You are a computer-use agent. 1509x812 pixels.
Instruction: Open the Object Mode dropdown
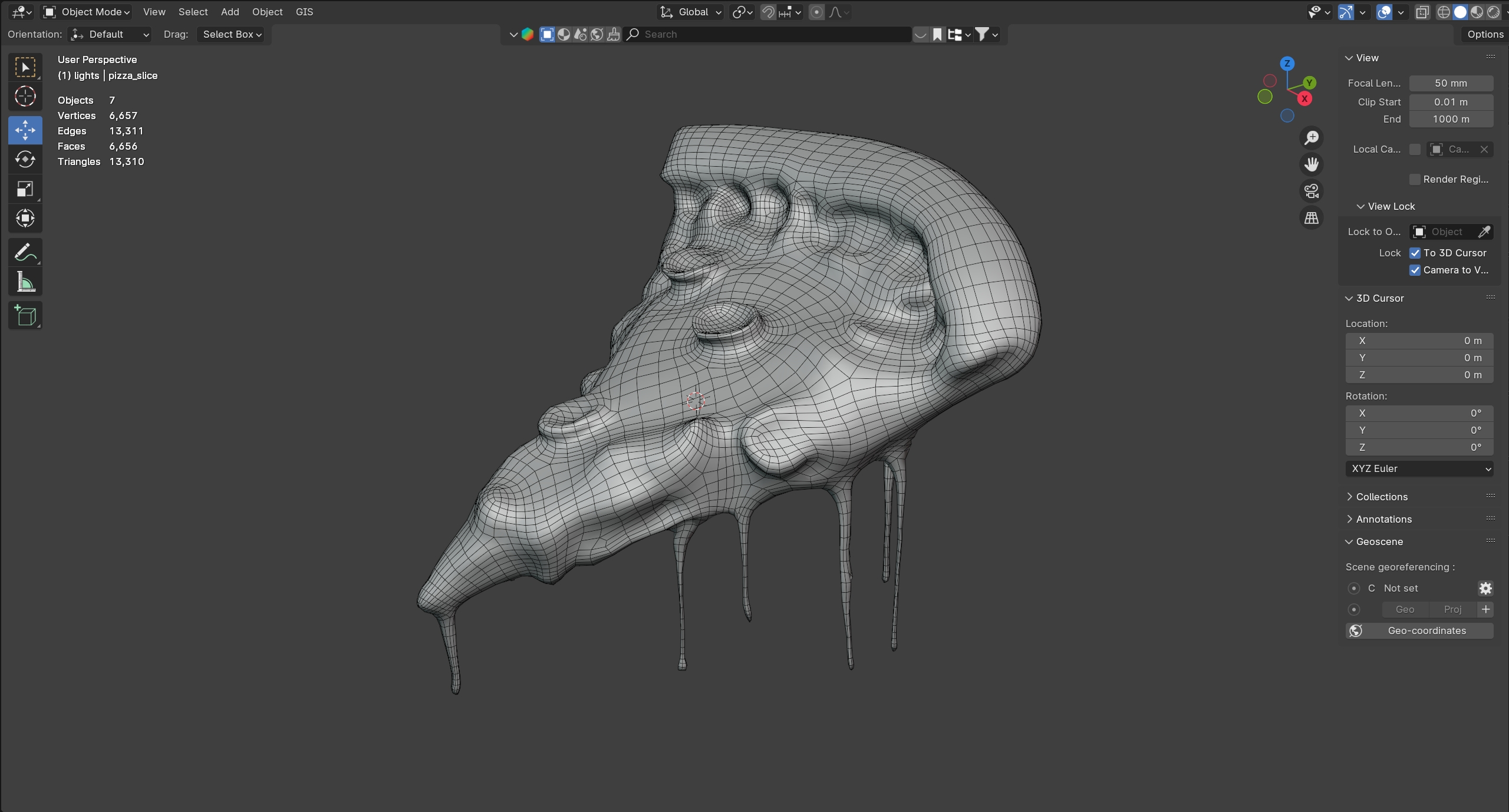87,12
